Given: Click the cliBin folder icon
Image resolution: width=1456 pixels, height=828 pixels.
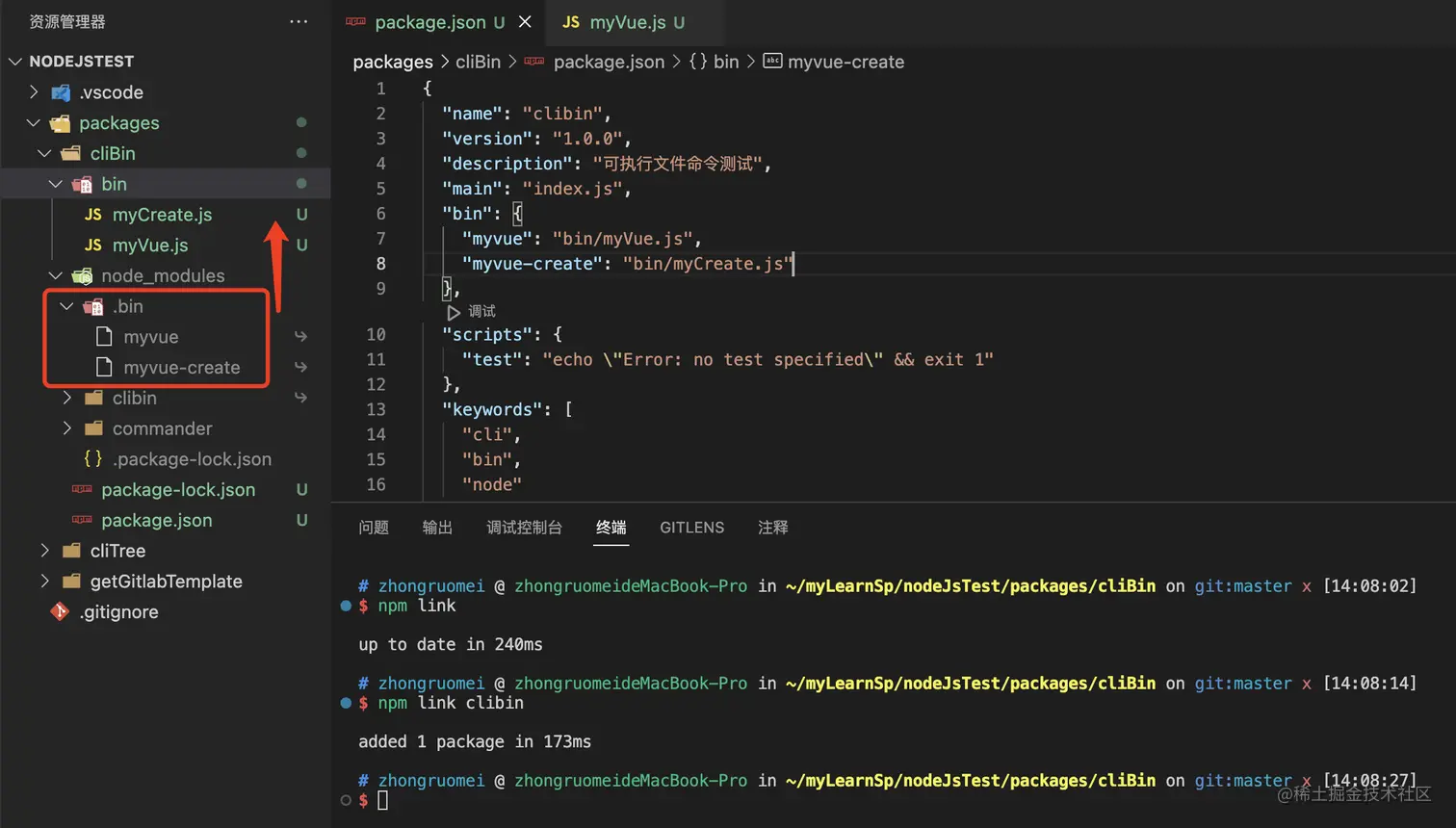Looking at the screenshot, I should [x=71, y=153].
